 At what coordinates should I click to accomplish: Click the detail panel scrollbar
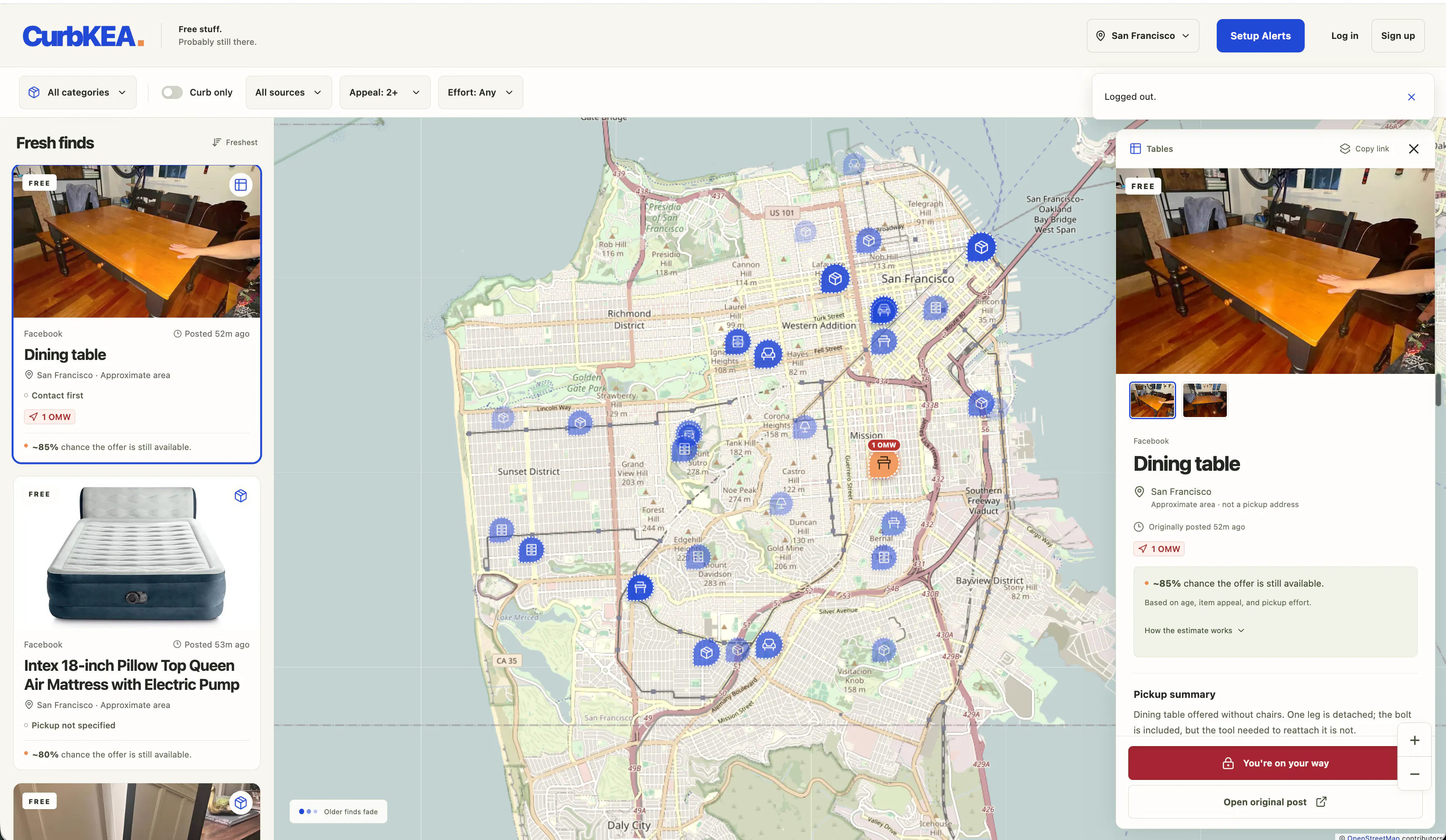[x=1438, y=390]
